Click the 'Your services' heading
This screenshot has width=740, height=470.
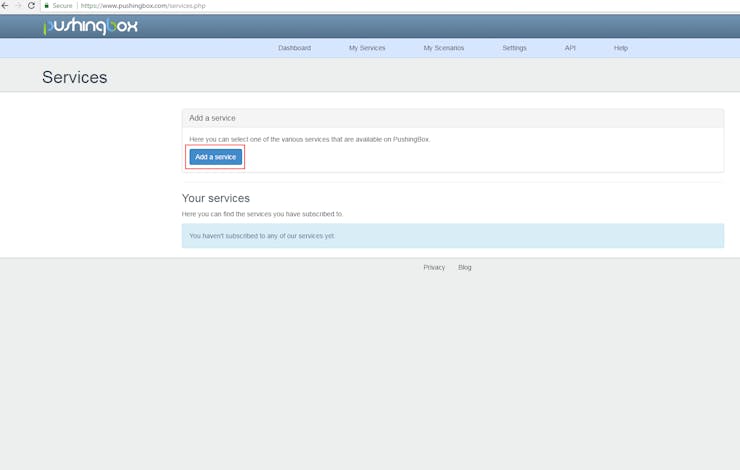[216, 198]
